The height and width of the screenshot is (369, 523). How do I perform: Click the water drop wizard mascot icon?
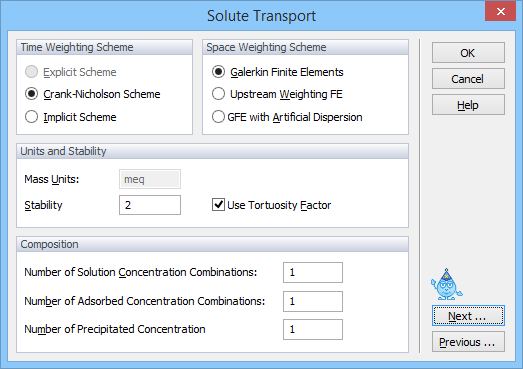(x=446, y=285)
